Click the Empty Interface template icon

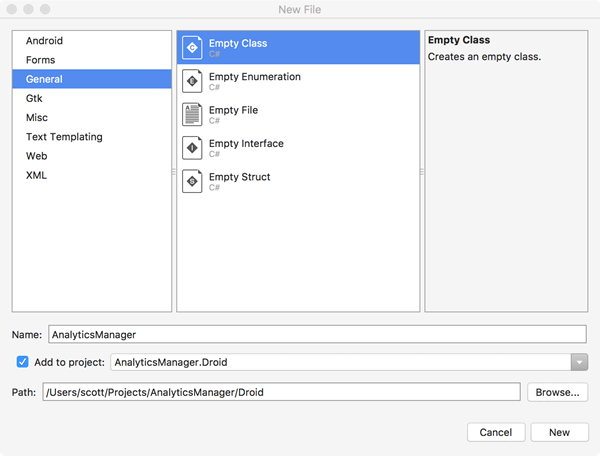click(x=193, y=149)
